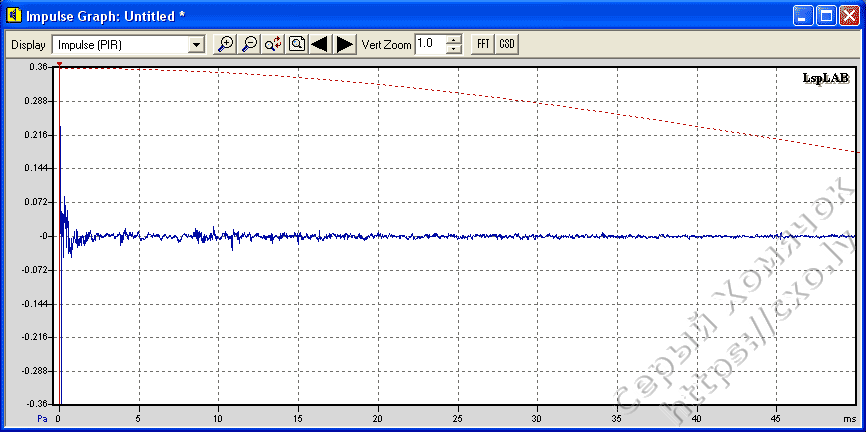Expand the Display mode dropdown arrow
This screenshot has height=432, width=866.
(196, 44)
